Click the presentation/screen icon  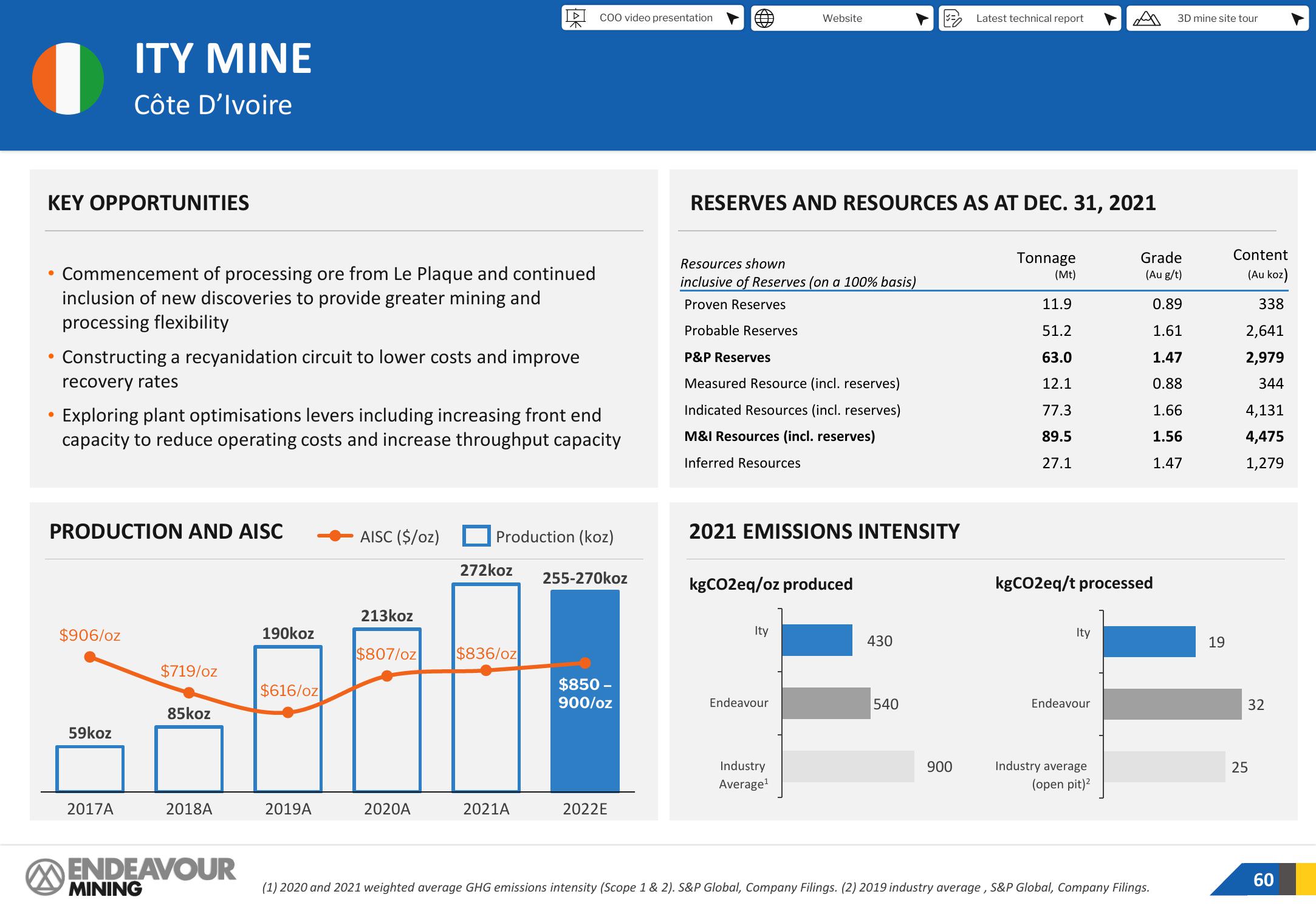(x=582, y=16)
